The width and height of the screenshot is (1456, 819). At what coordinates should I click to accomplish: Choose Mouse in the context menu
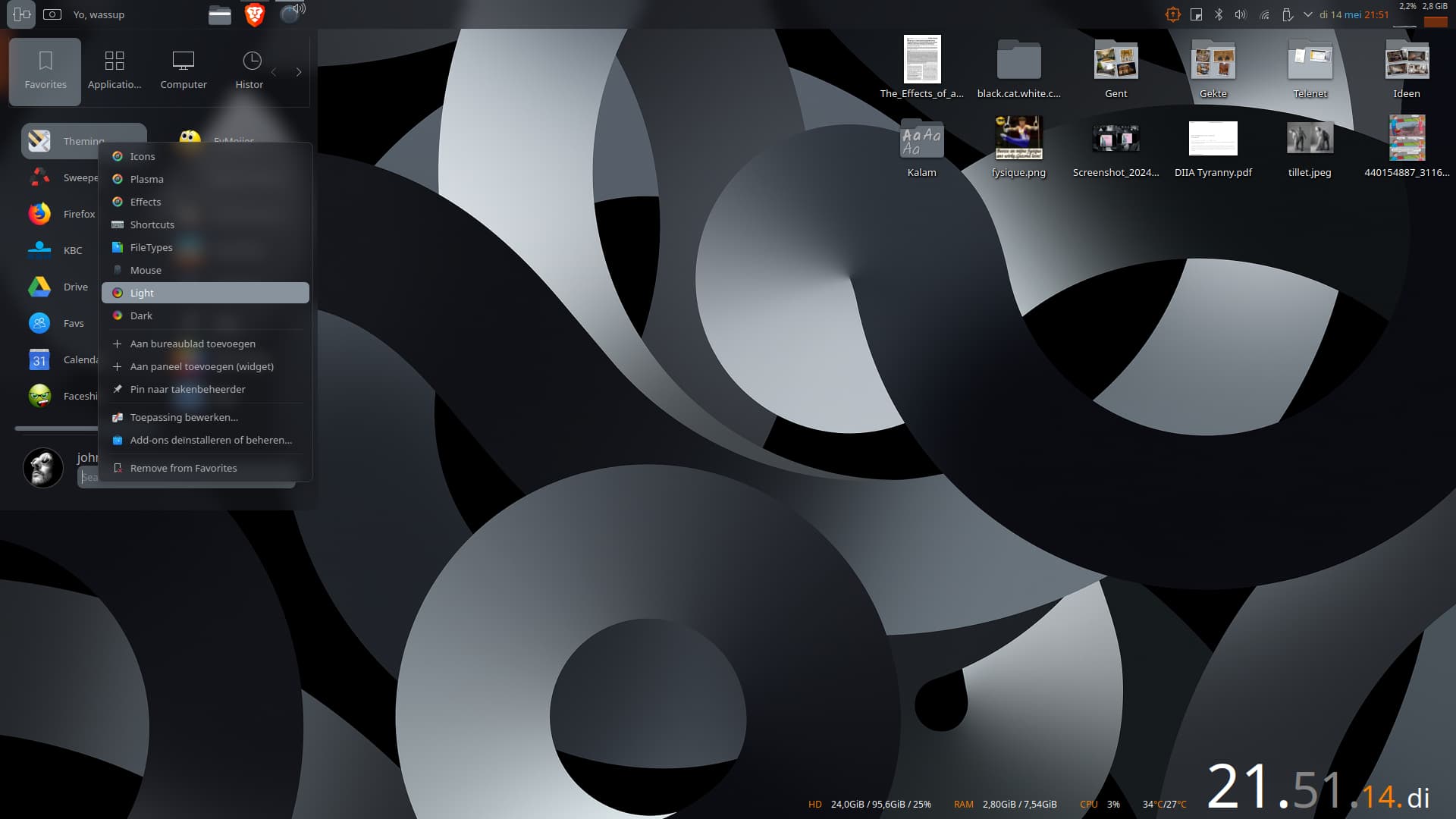coord(206,270)
